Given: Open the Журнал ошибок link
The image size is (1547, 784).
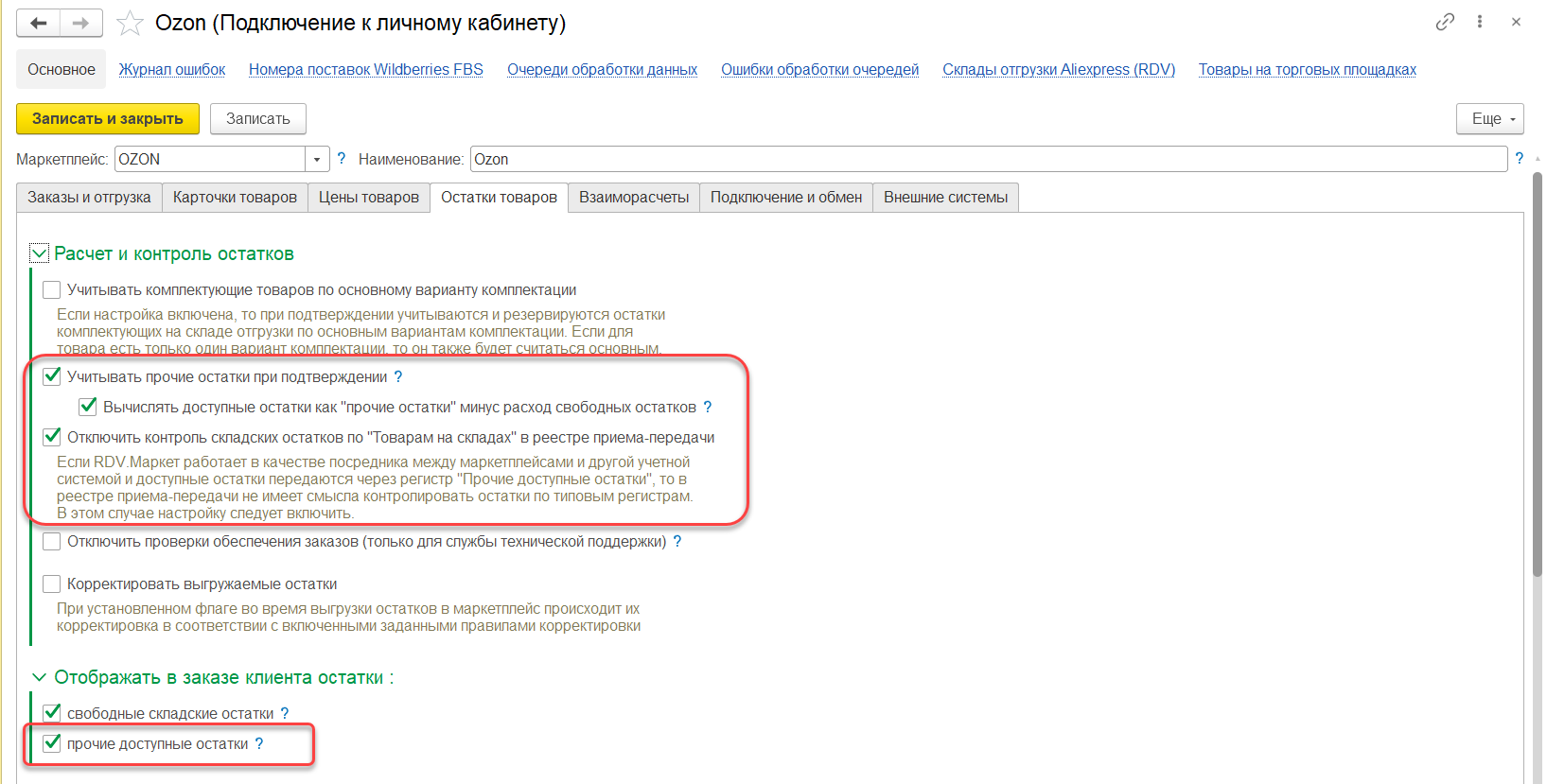Looking at the screenshot, I should (x=172, y=69).
